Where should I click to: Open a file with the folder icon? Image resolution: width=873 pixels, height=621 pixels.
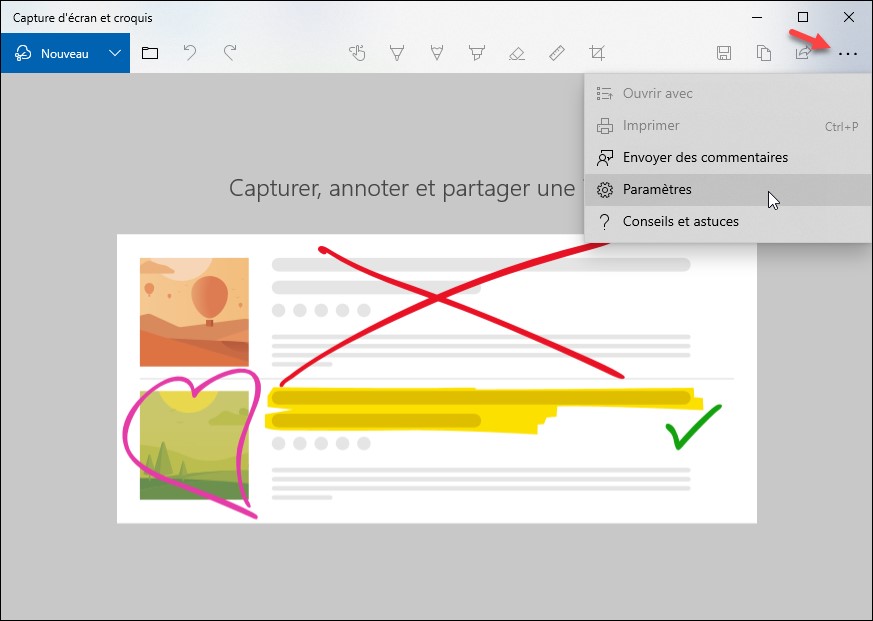coord(150,53)
